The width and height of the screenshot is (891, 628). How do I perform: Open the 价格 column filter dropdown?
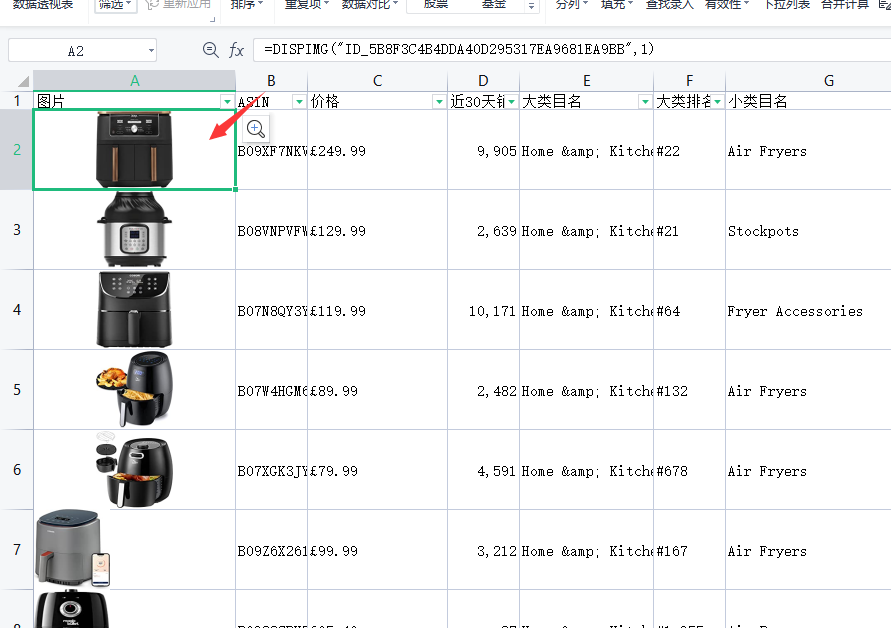pos(439,102)
